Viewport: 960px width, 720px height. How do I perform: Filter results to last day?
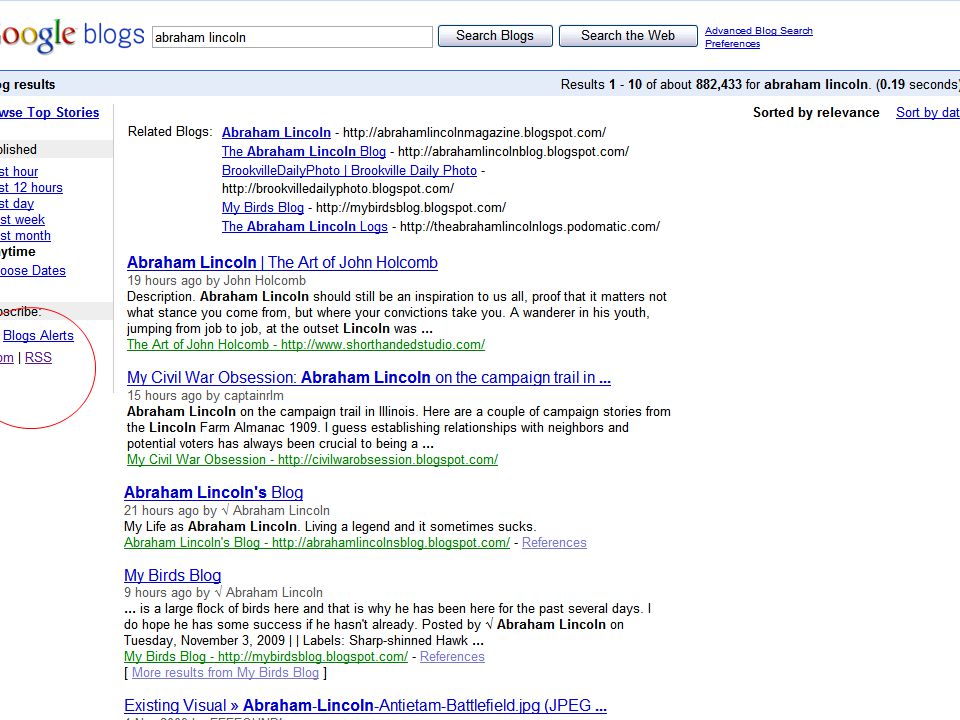click(17, 203)
